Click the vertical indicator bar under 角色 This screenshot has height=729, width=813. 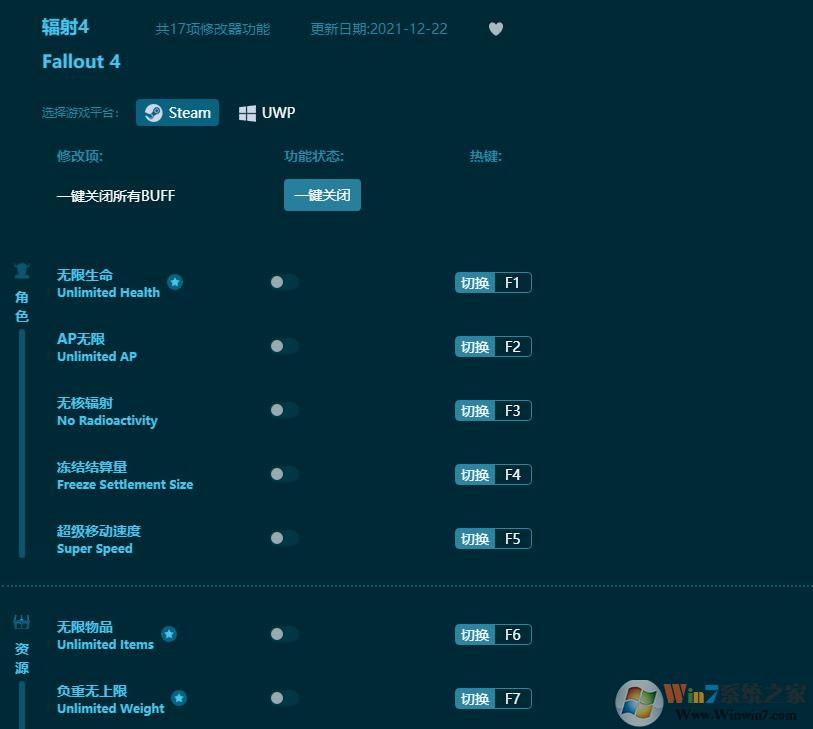[x=21, y=440]
